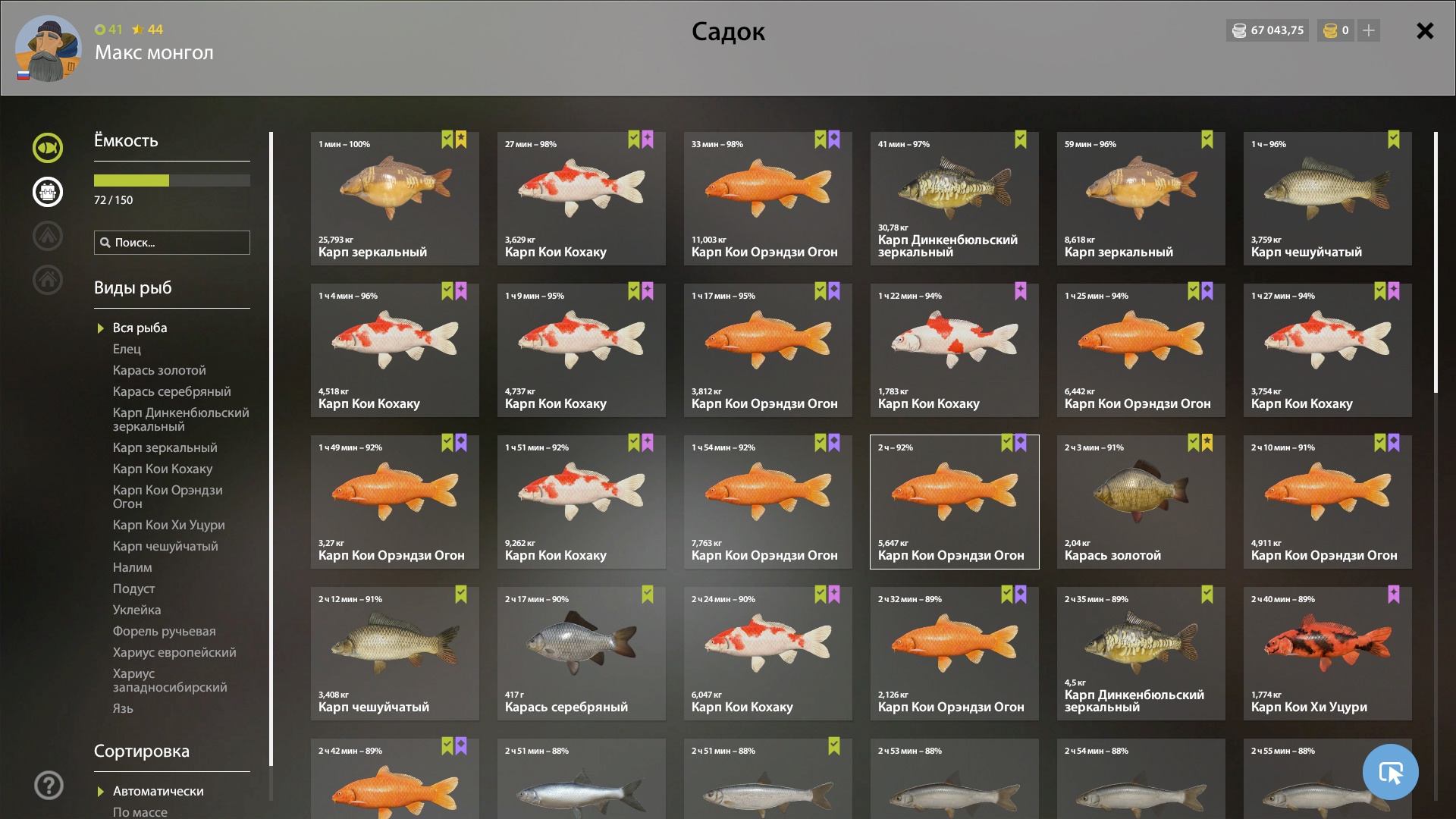1456x819 pixels.
Task: Select Автоматически sorting option
Action: click(158, 791)
